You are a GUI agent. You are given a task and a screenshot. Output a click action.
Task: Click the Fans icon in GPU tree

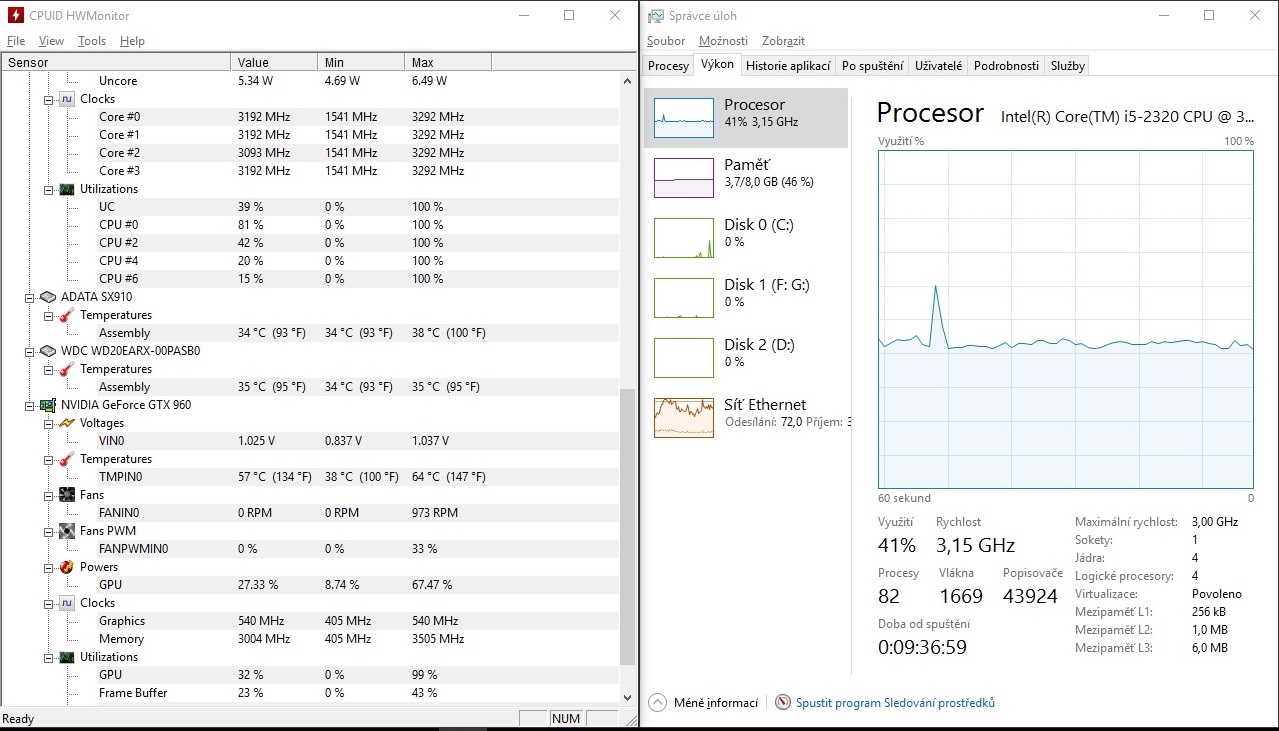67,495
